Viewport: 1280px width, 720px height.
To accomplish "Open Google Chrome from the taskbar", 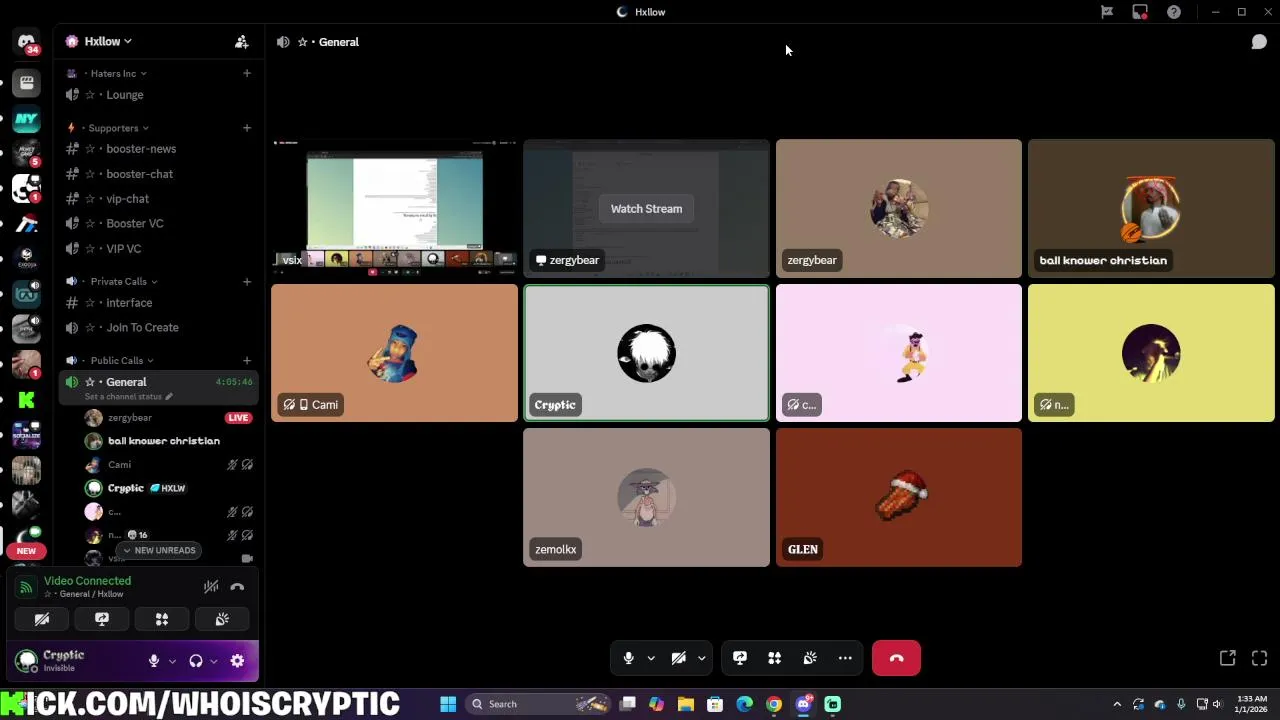I will point(774,704).
